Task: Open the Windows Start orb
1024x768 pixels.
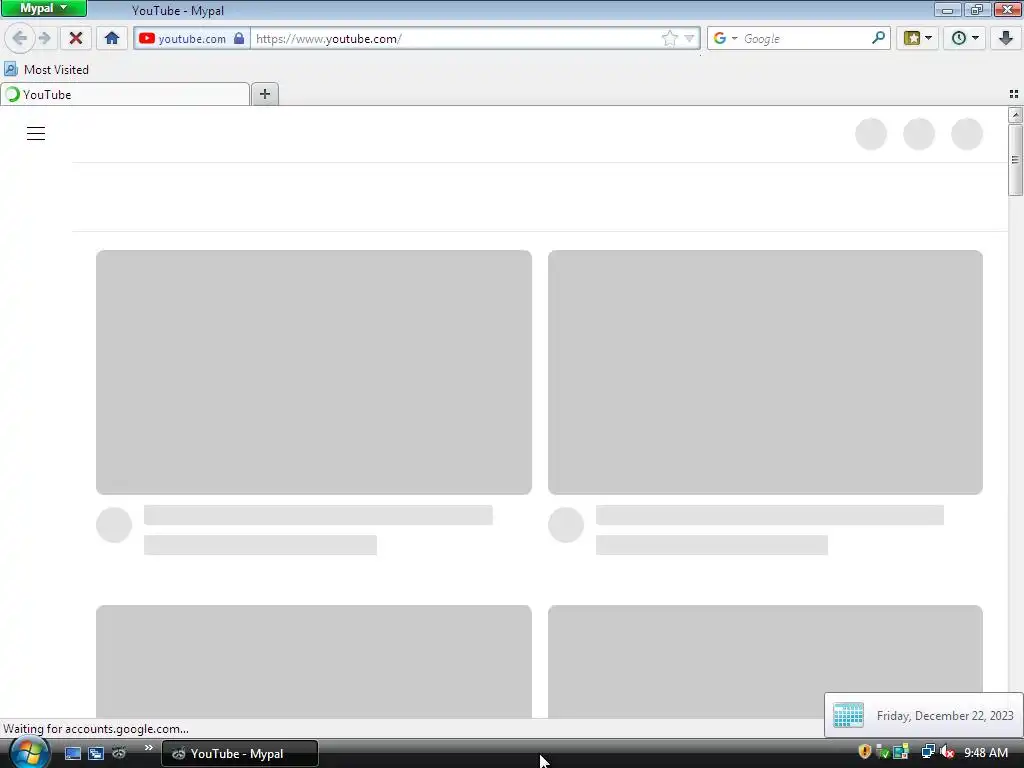Action: point(28,753)
